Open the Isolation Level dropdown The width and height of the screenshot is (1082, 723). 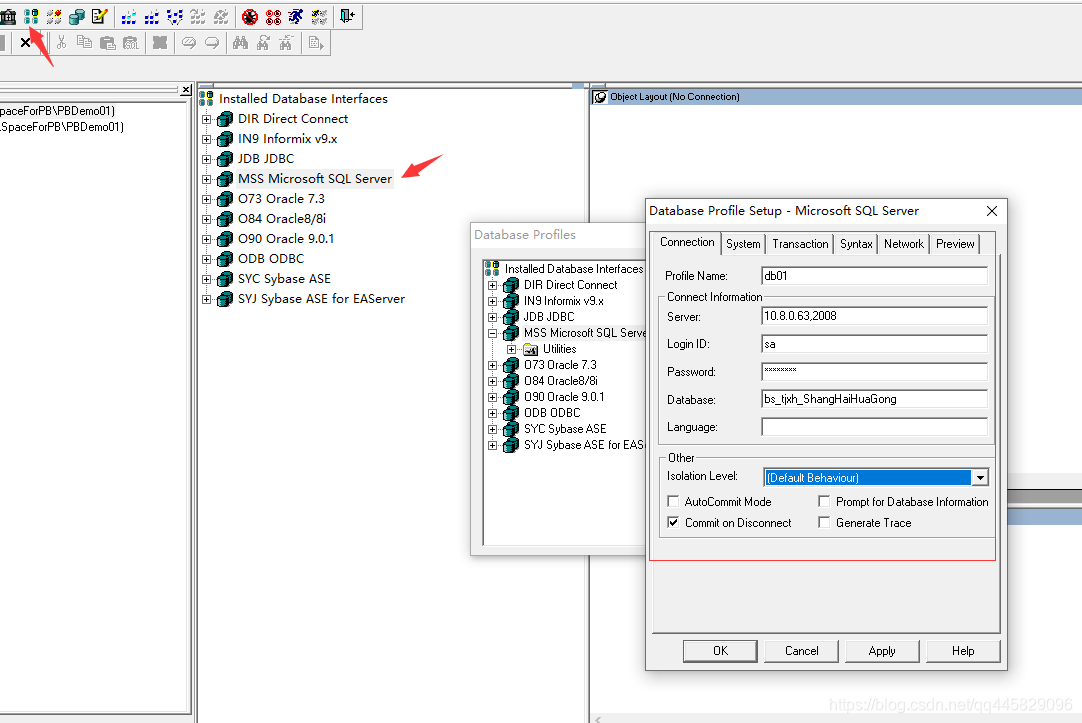(980, 477)
